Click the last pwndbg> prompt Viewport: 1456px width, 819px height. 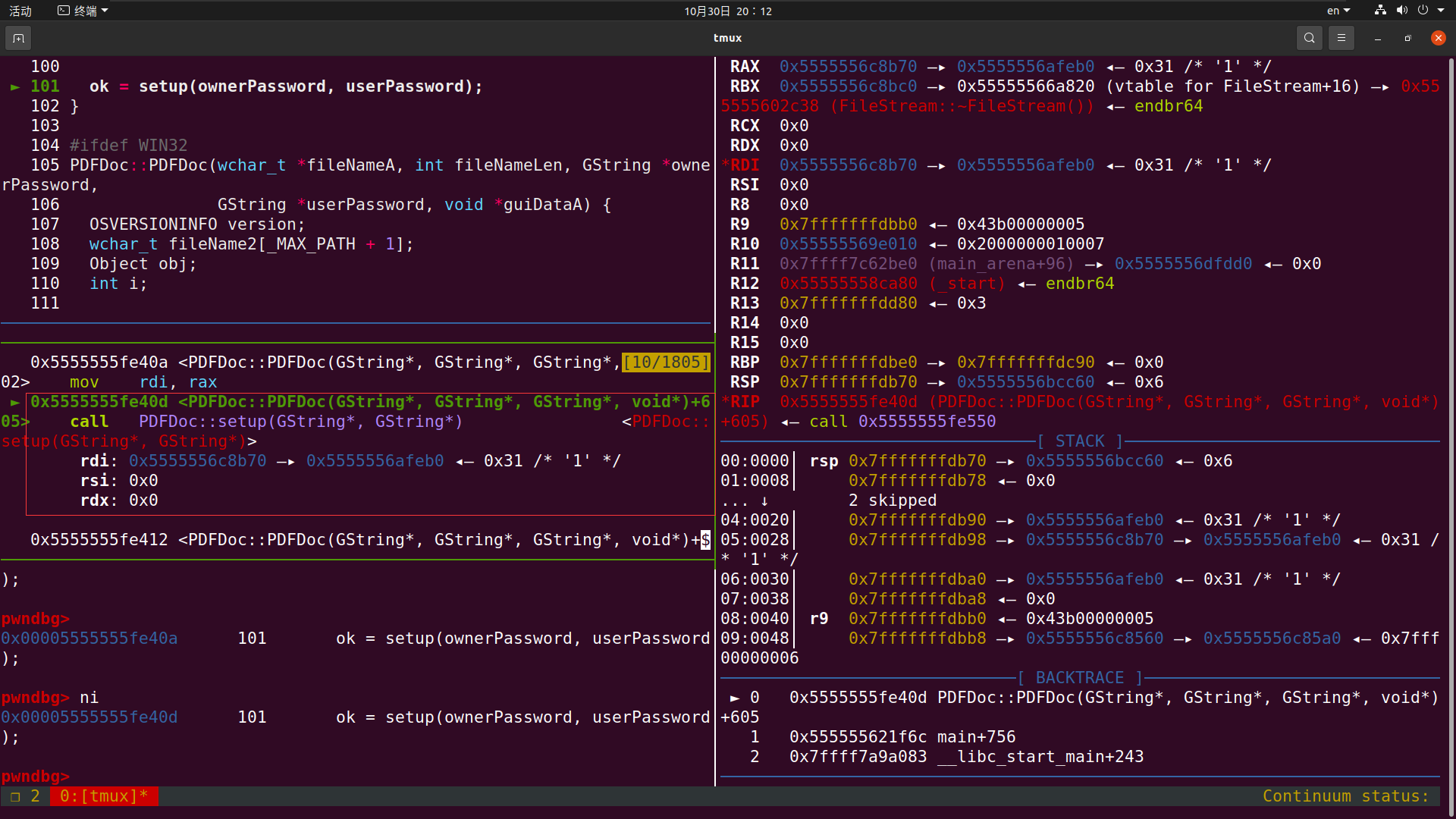[35, 777]
